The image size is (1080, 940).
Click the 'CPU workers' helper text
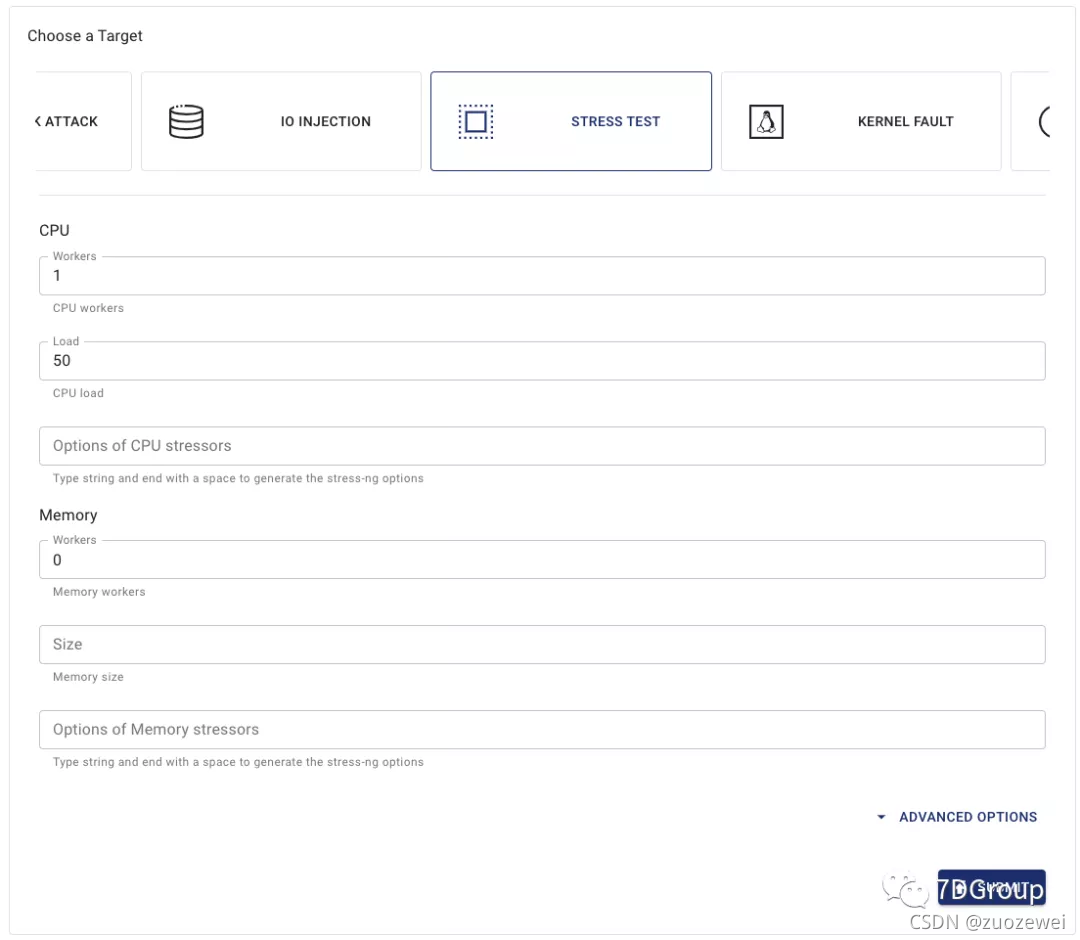[x=88, y=308]
